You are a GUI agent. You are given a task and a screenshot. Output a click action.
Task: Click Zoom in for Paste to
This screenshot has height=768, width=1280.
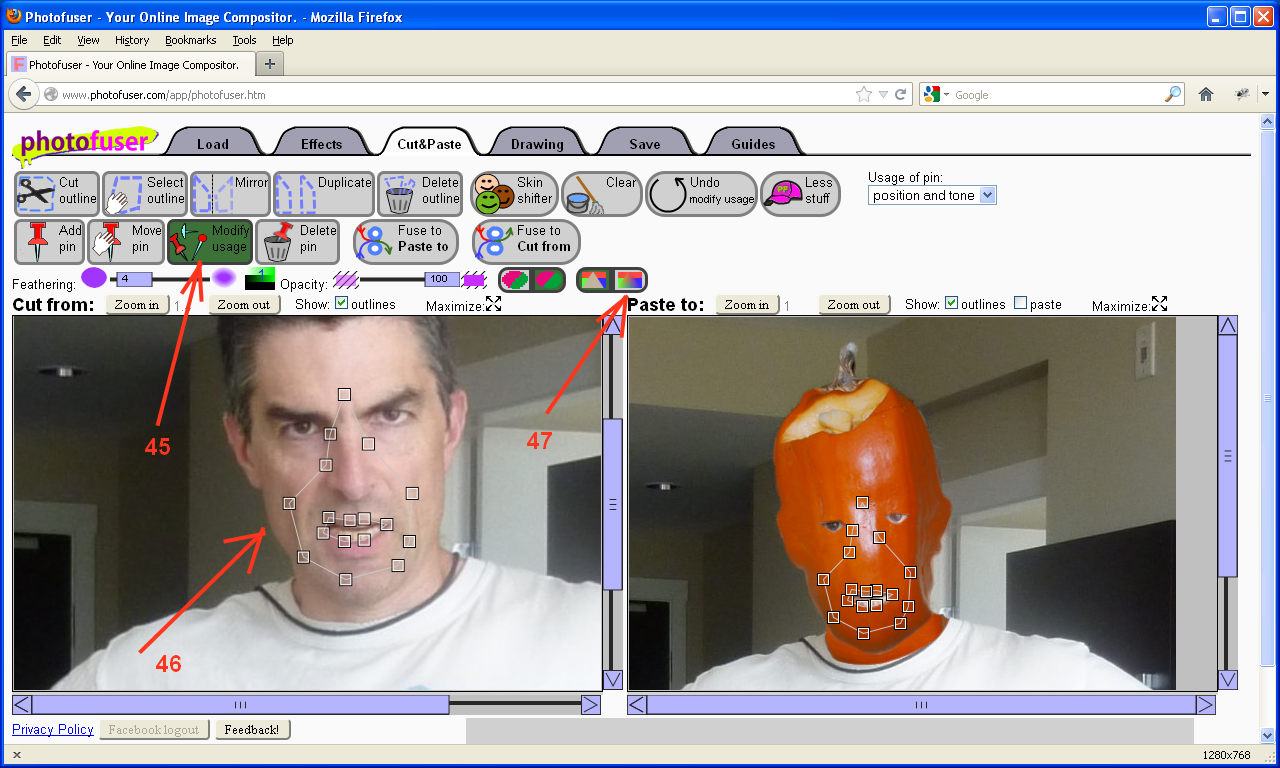[x=747, y=304]
